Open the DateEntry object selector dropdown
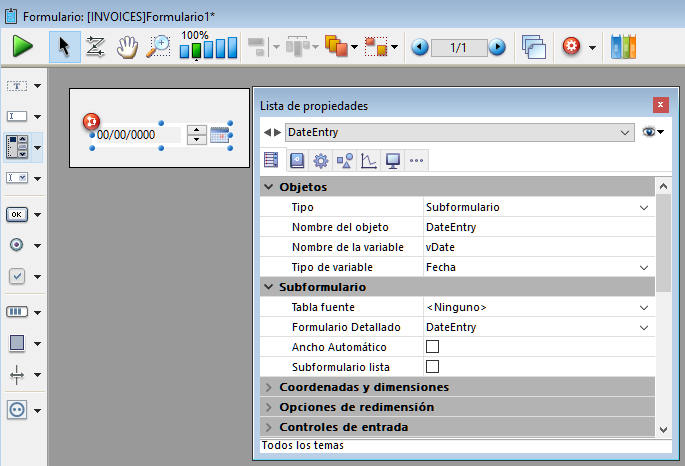Viewport: 685px width, 466px height. coord(626,132)
